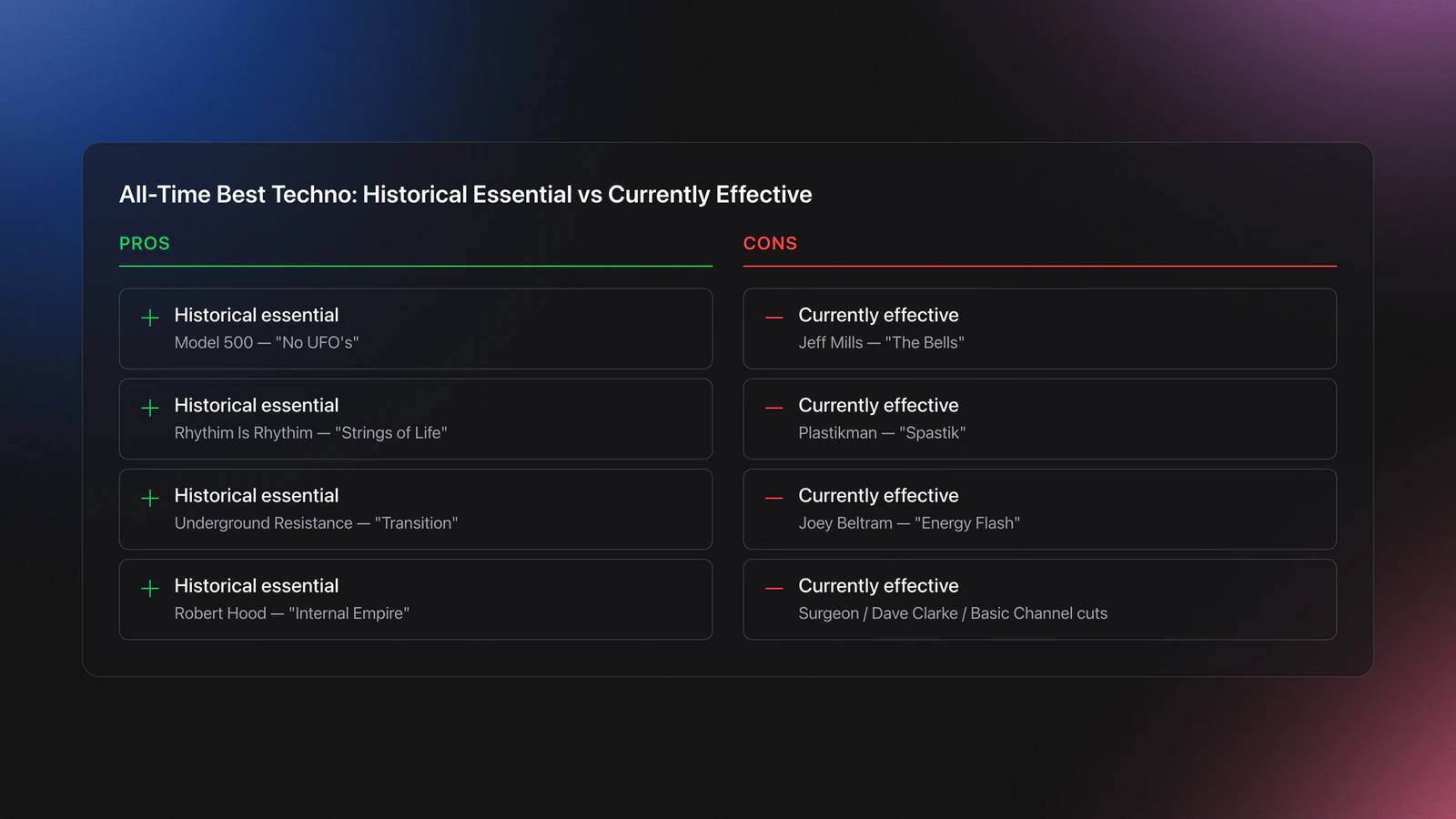Image resolution: width=1456 pixels, height=819 pixels.
Task: Click the plus icon beside Underground Resistance
Action: (x=150, y=498)
